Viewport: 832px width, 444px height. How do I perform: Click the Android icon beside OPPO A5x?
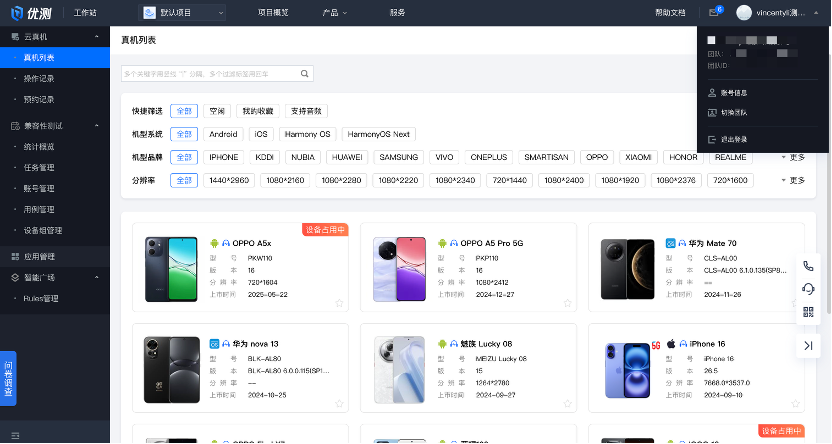(x=214, y=243)
